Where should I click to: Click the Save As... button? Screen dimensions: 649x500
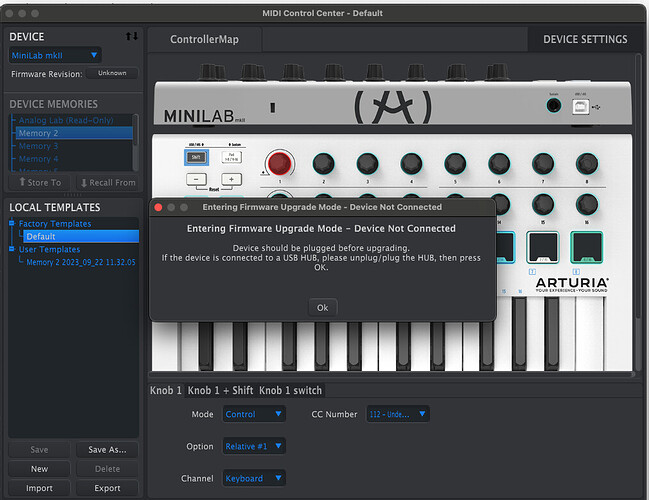pyautogui.click(x=107, y=450)
